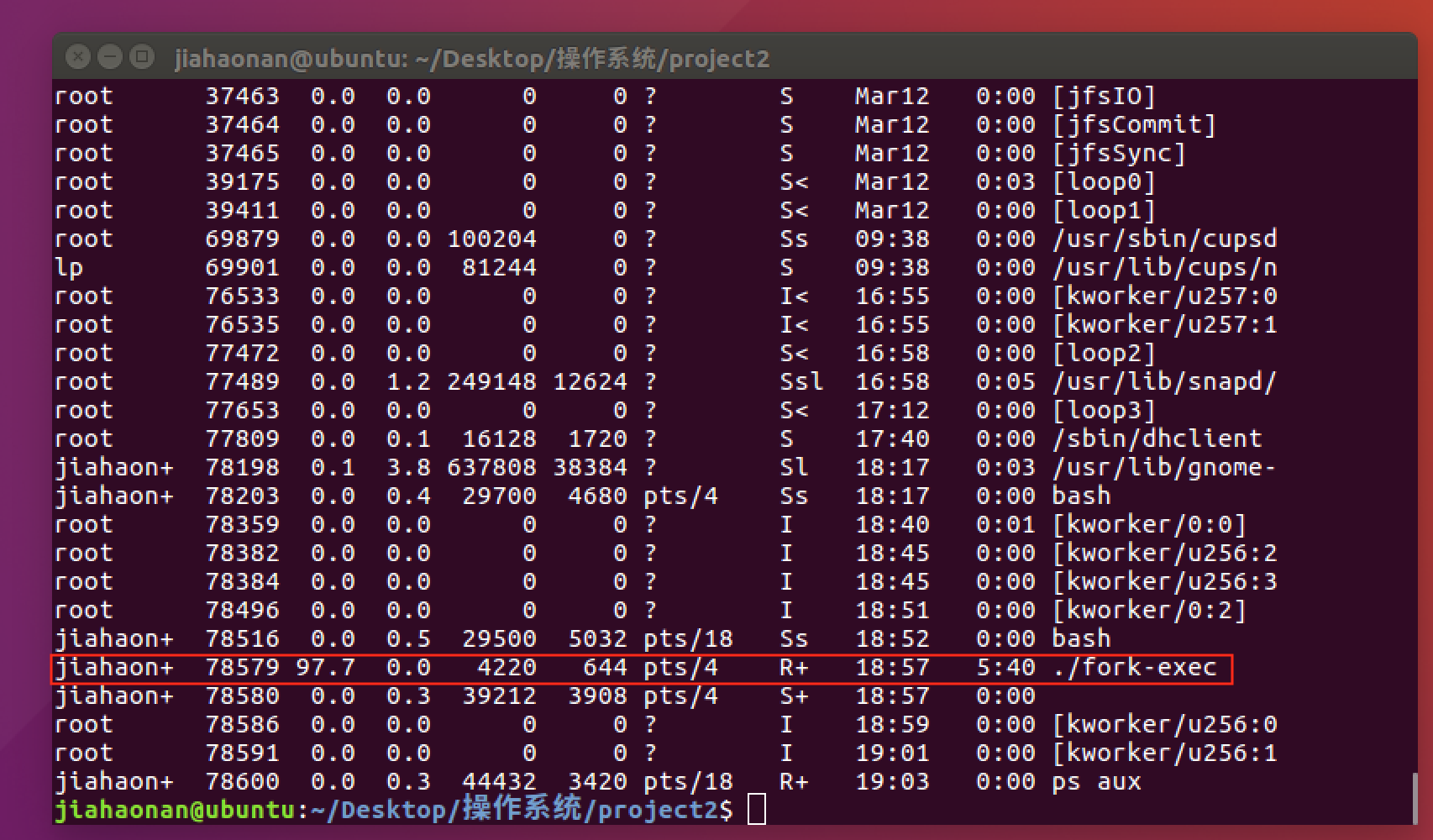
Task: Click the [loop1] process name
Action: pyautogui.click(x=1105, y=210)
